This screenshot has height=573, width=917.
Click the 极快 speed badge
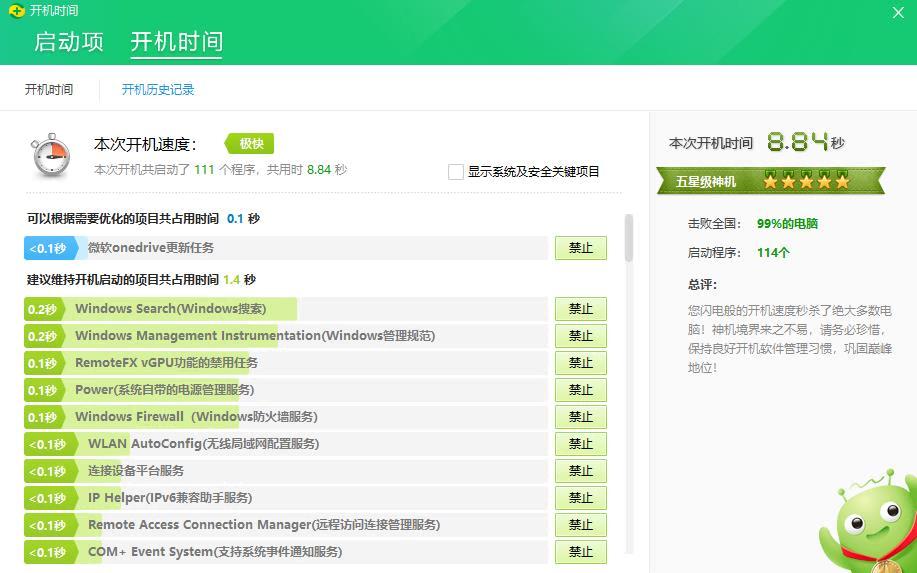click(x=250, y=144)
